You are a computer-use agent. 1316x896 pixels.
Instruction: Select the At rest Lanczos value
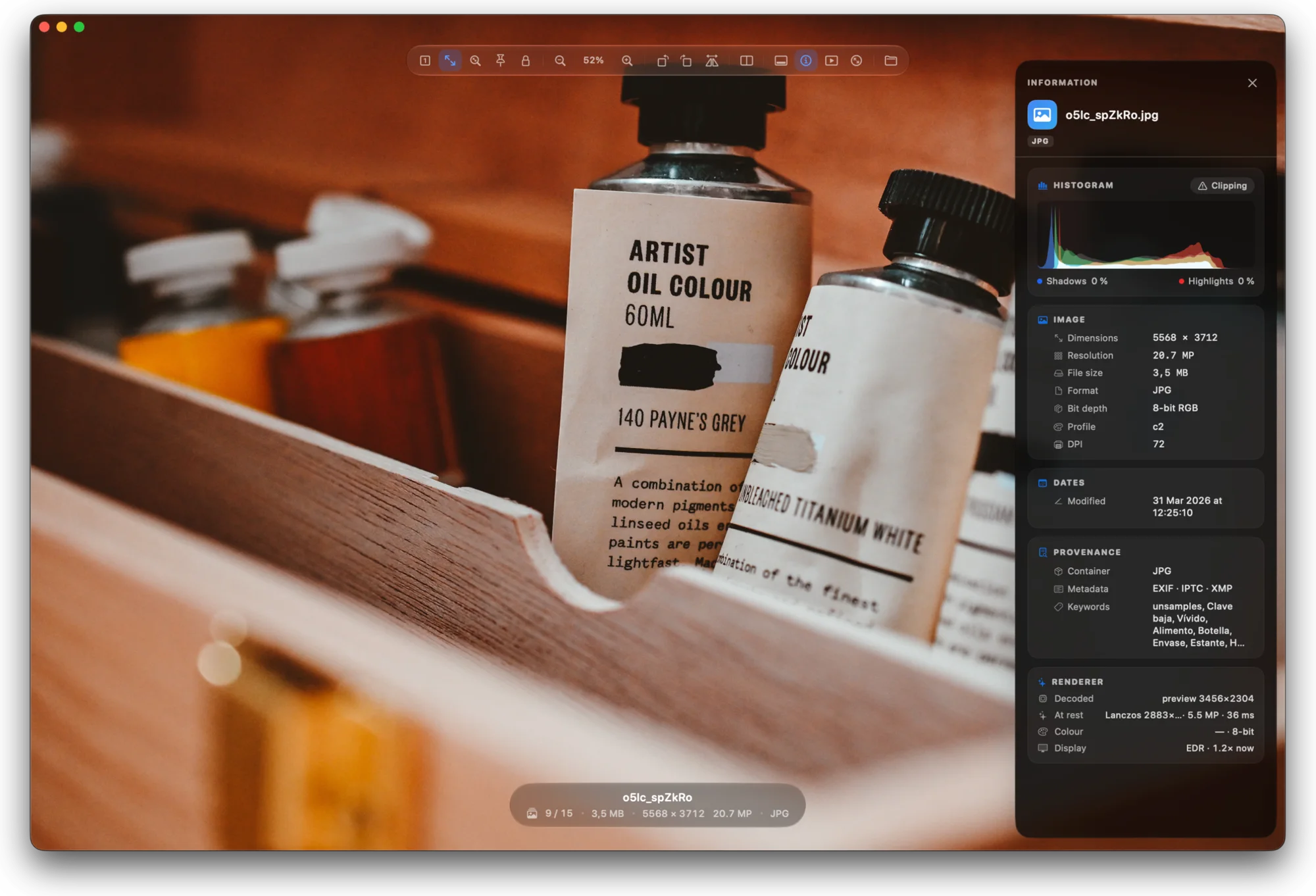pyautogui.click(x=1180, y=715)
